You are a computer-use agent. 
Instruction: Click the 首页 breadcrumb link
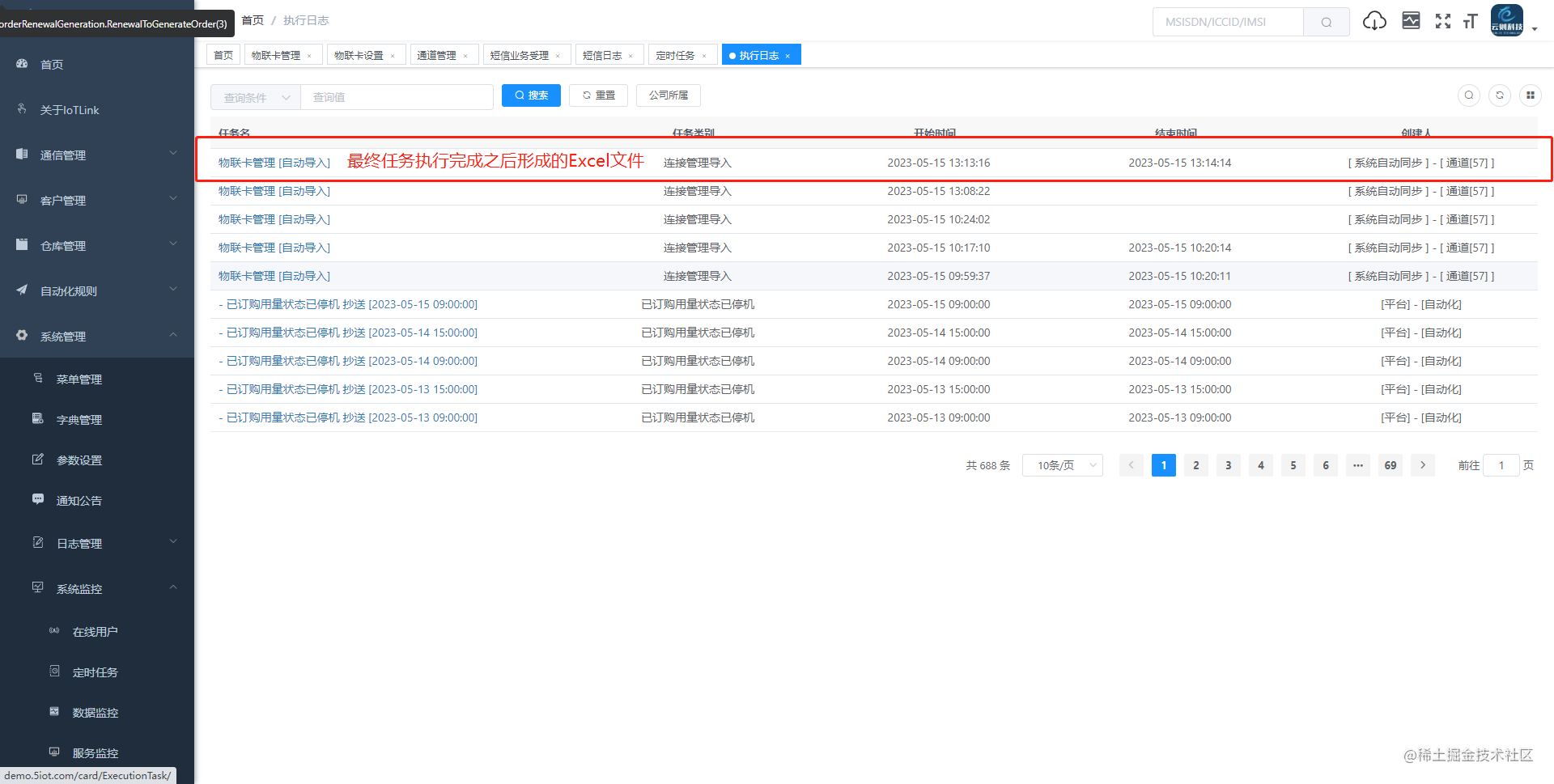point(253,20)
